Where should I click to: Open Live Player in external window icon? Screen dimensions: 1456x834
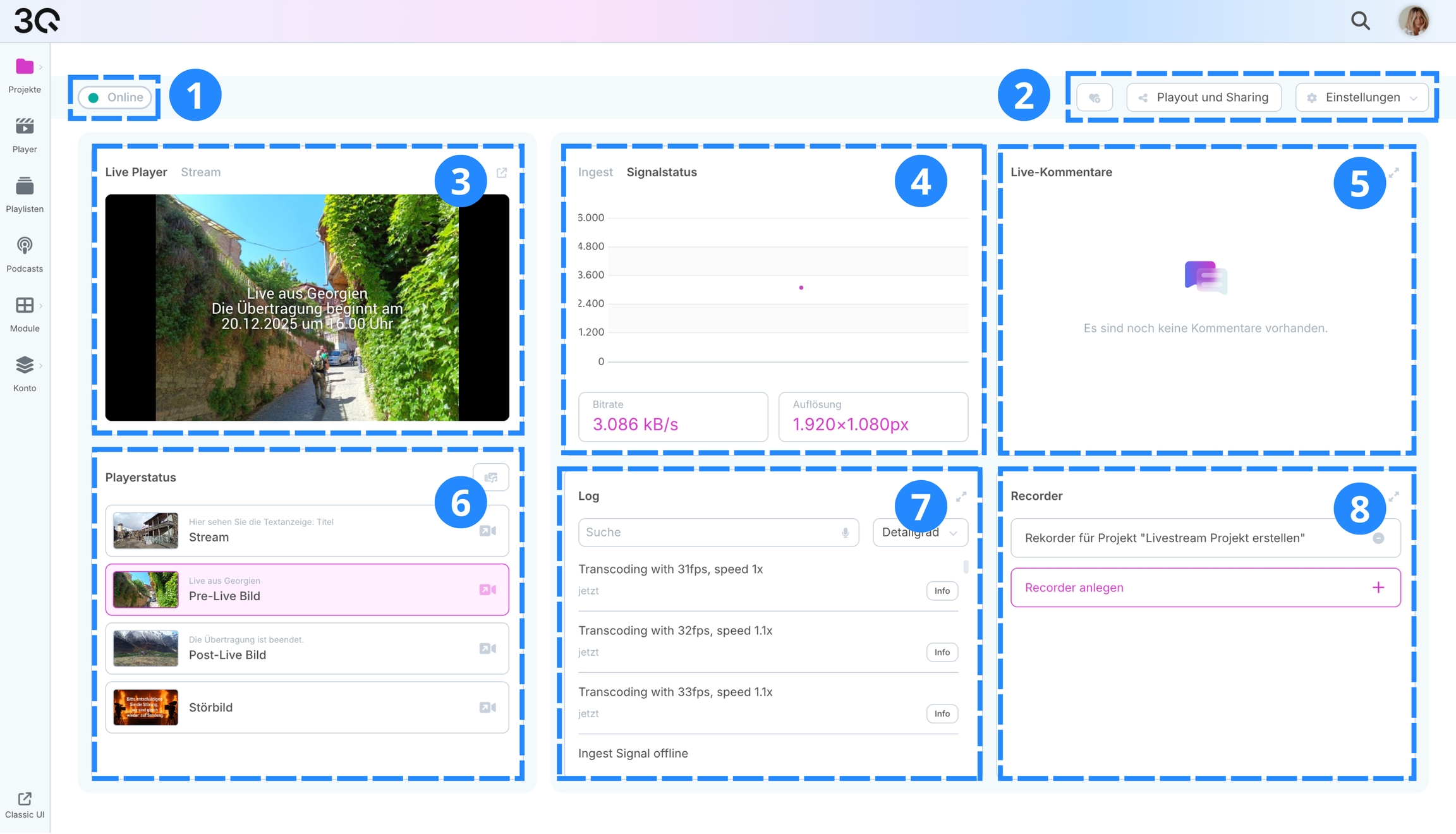[502, 172]
